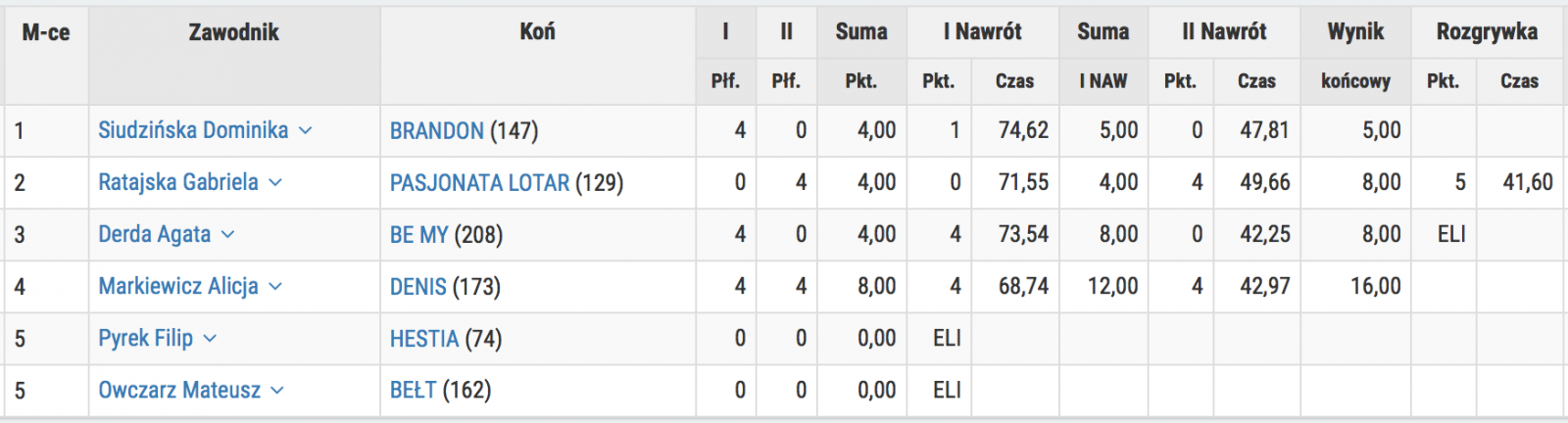The width and height of the screenshot is (1568, 423).
Task: Open rider link Owczarz Mateusz
Action: tap(179, 390)
